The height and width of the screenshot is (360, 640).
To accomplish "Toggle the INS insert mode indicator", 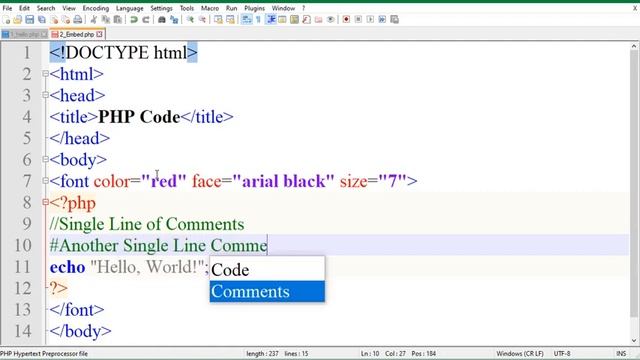I will 621,353.
